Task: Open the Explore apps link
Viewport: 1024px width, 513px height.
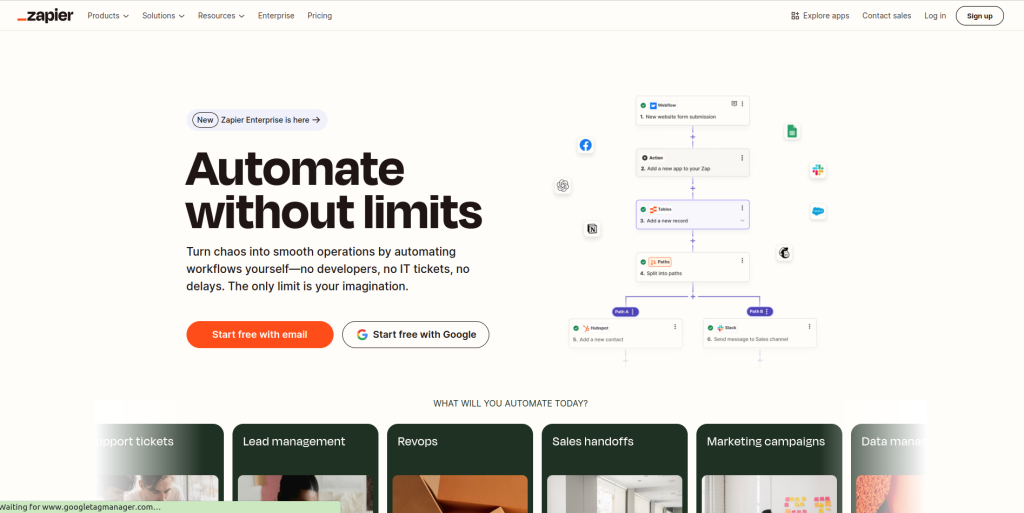Action: [x=820, y=16]
